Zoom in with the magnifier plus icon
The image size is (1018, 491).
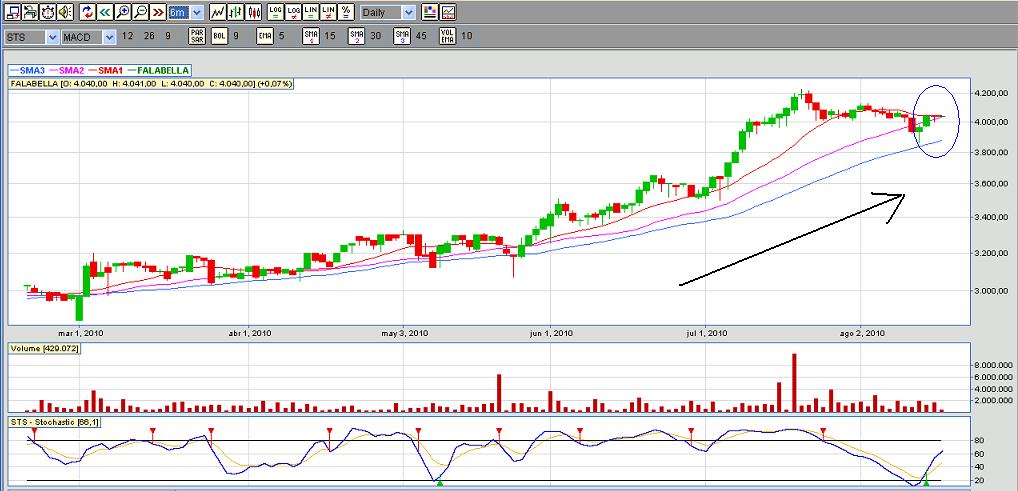(x=123, y=13)
